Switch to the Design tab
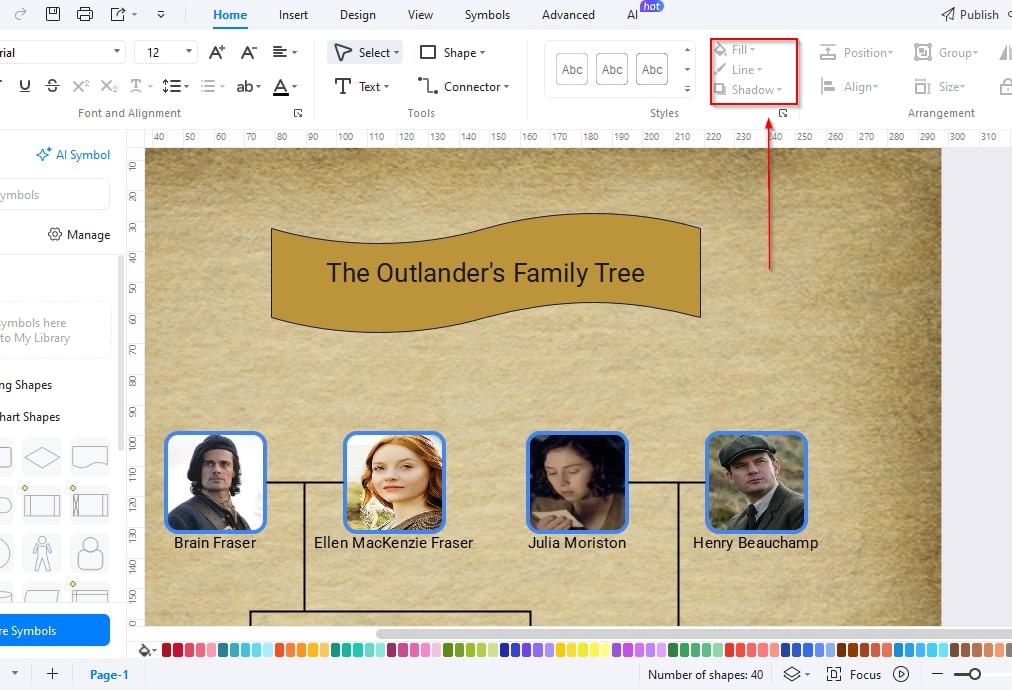The image size is (1012, 690). [x=358, y=14]
